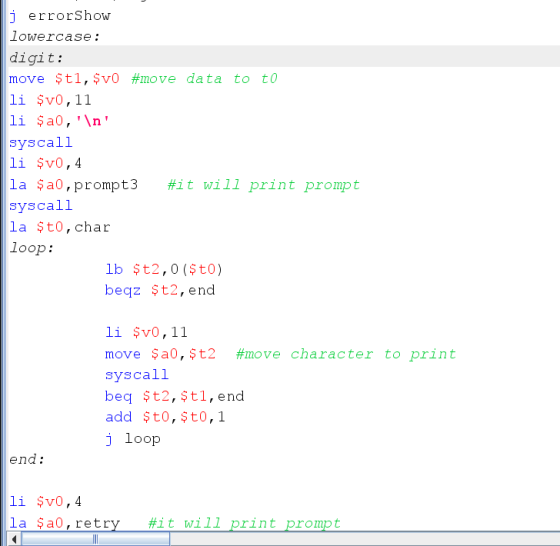560x546 pixels.
Task: Click the horizontal scrollbar thumb
Action: 95,539
